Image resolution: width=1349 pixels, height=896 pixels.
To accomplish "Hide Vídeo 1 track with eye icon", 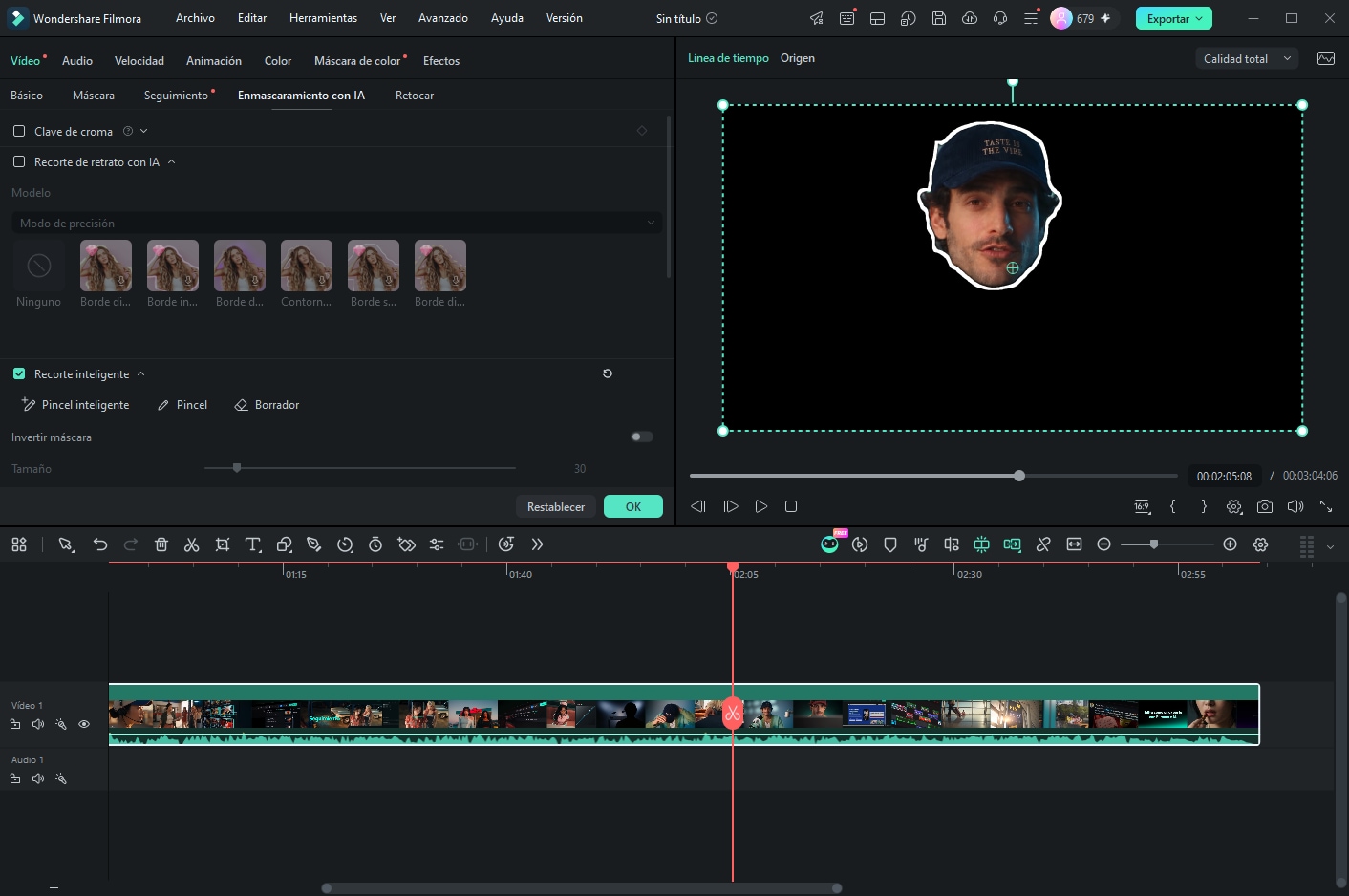I will [x=84, y=724].
